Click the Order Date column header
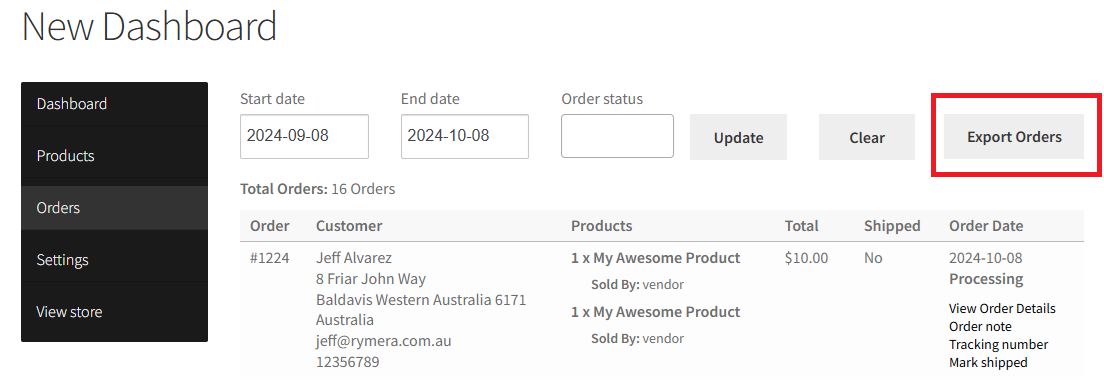Viewport: 1104px width, 380px height. coord(986,226)
